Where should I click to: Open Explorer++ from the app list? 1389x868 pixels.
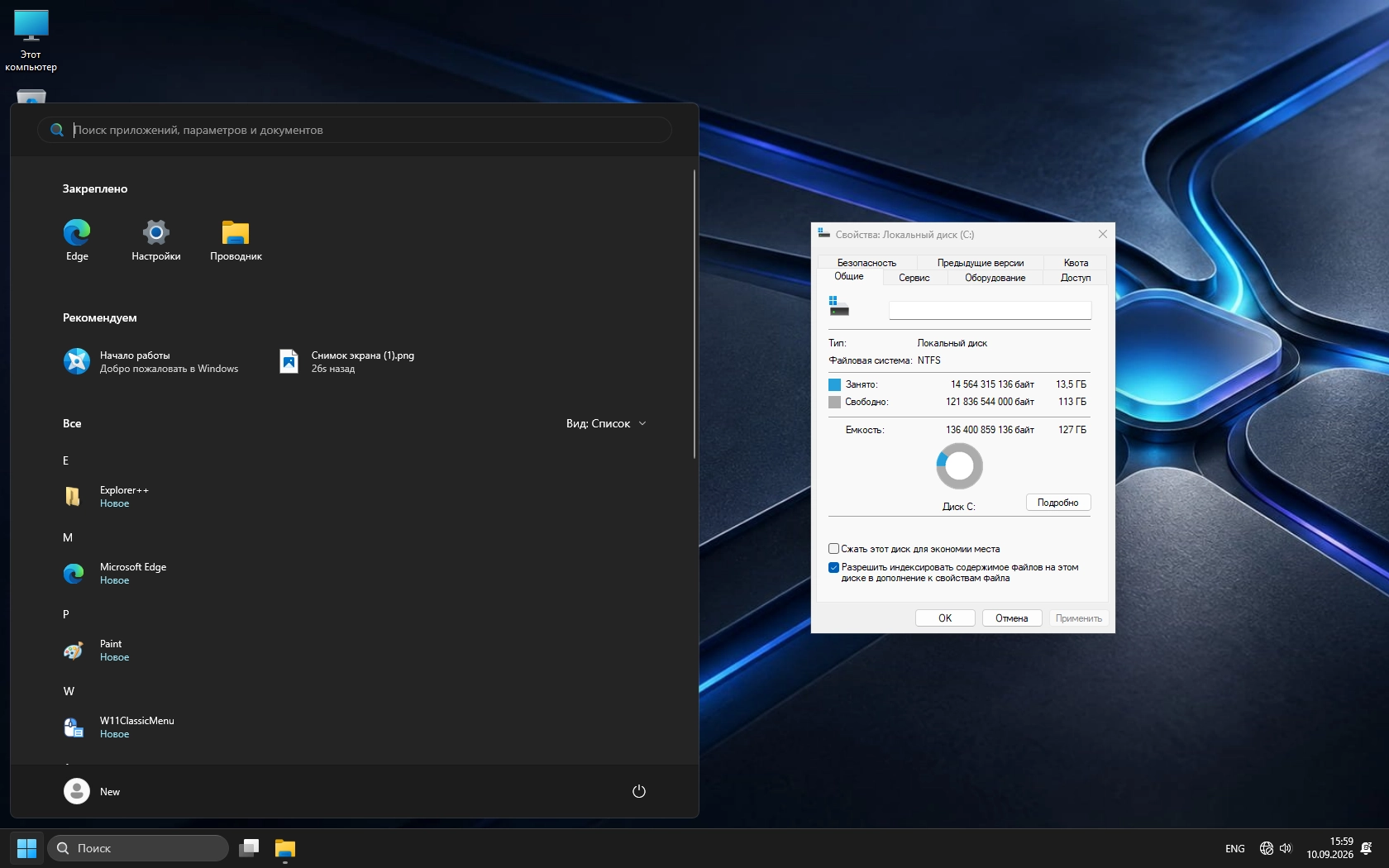(x=124, y=496)
